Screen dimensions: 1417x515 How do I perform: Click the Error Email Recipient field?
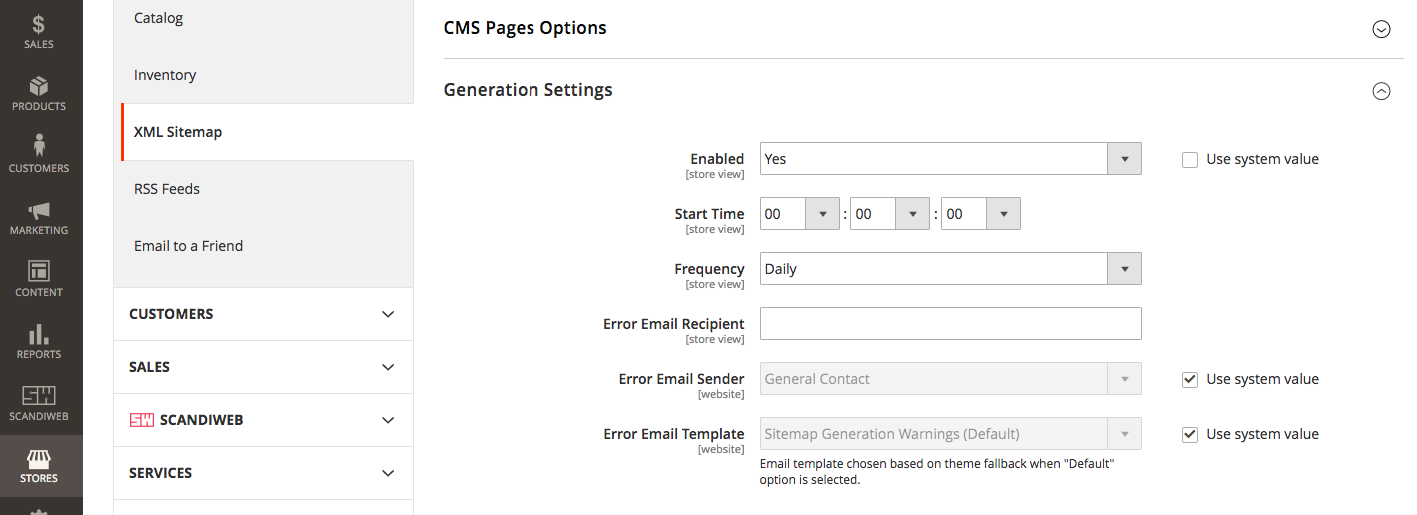tap(950, 324)
